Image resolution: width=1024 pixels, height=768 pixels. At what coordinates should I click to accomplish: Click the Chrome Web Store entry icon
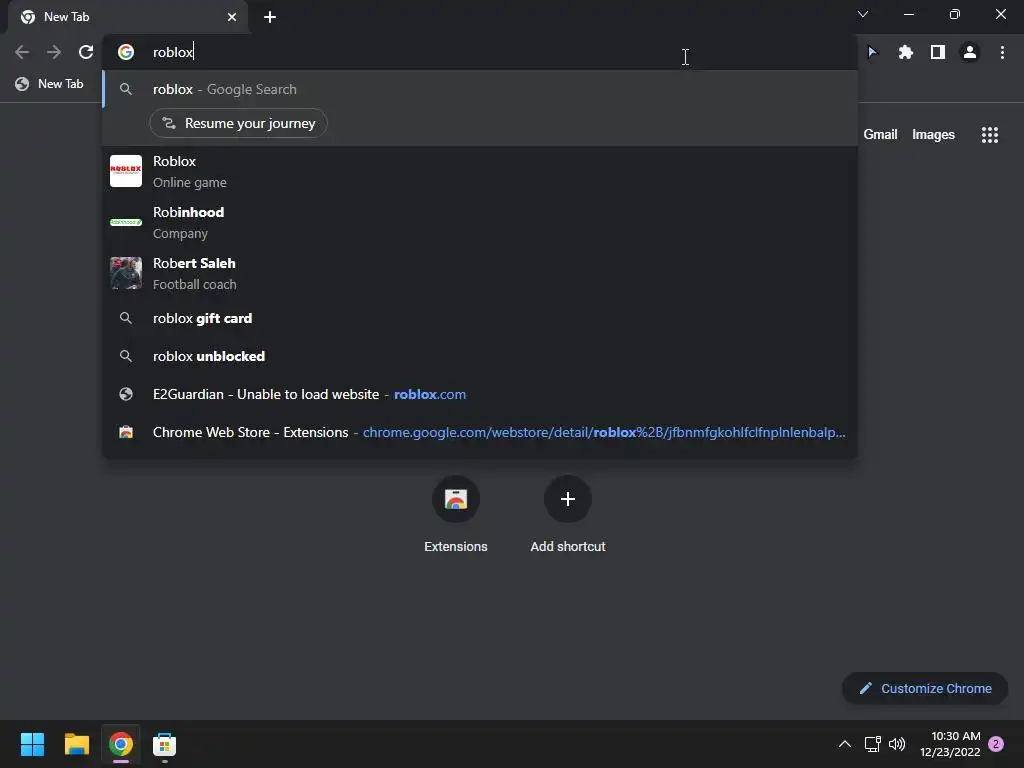point(126,432)
